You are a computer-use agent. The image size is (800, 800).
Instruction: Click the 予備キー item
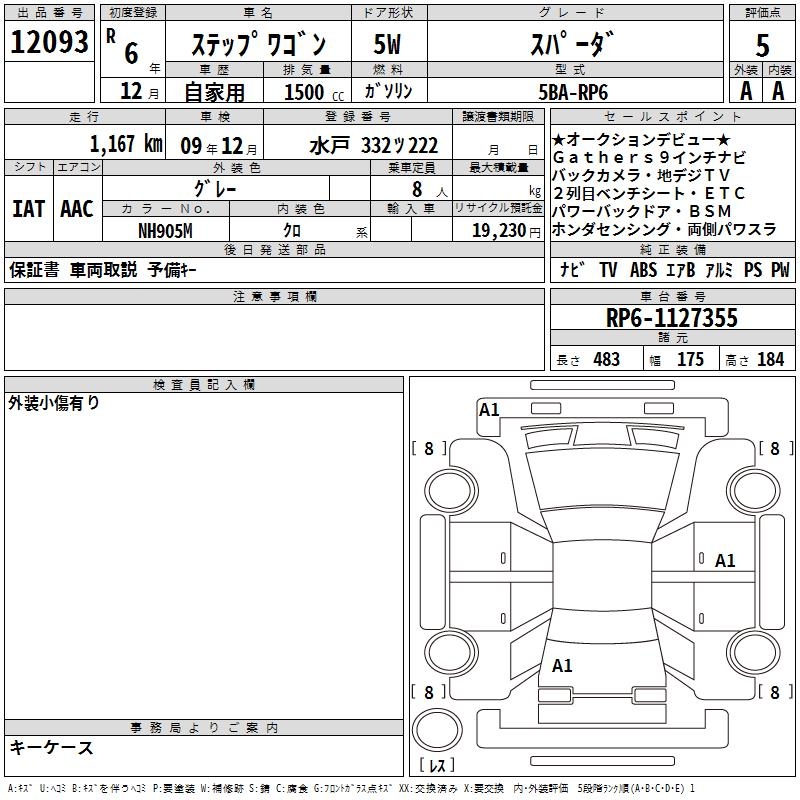[x=172, y=270]
